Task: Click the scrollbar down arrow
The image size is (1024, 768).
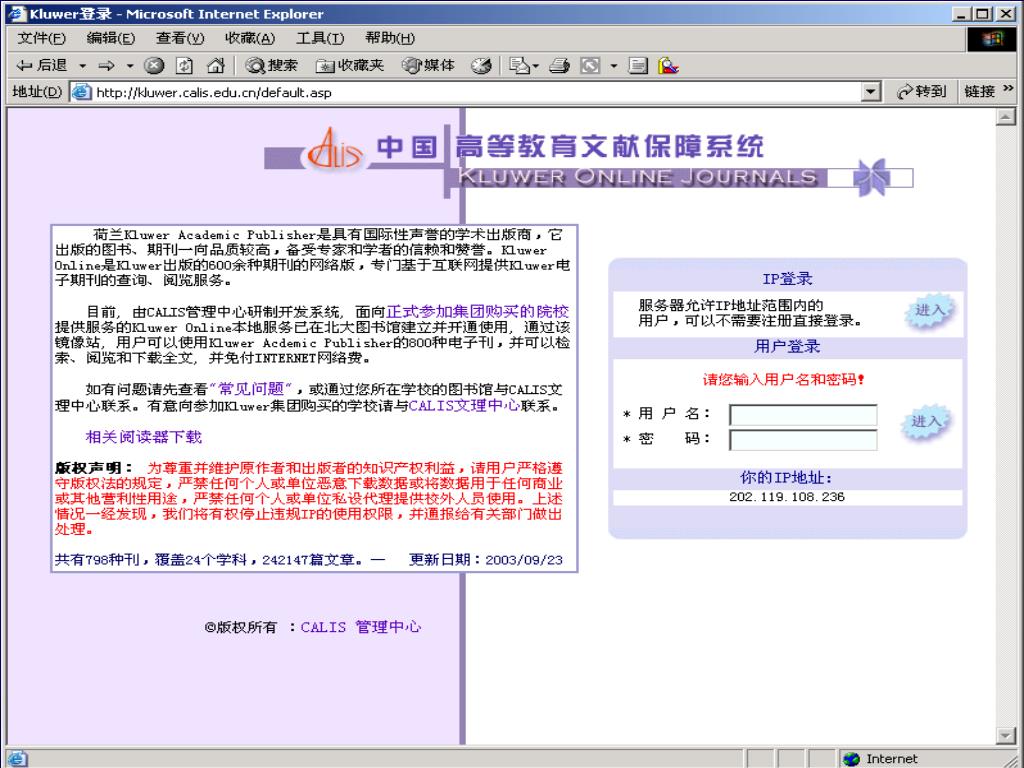Action: coord(1005,735)
